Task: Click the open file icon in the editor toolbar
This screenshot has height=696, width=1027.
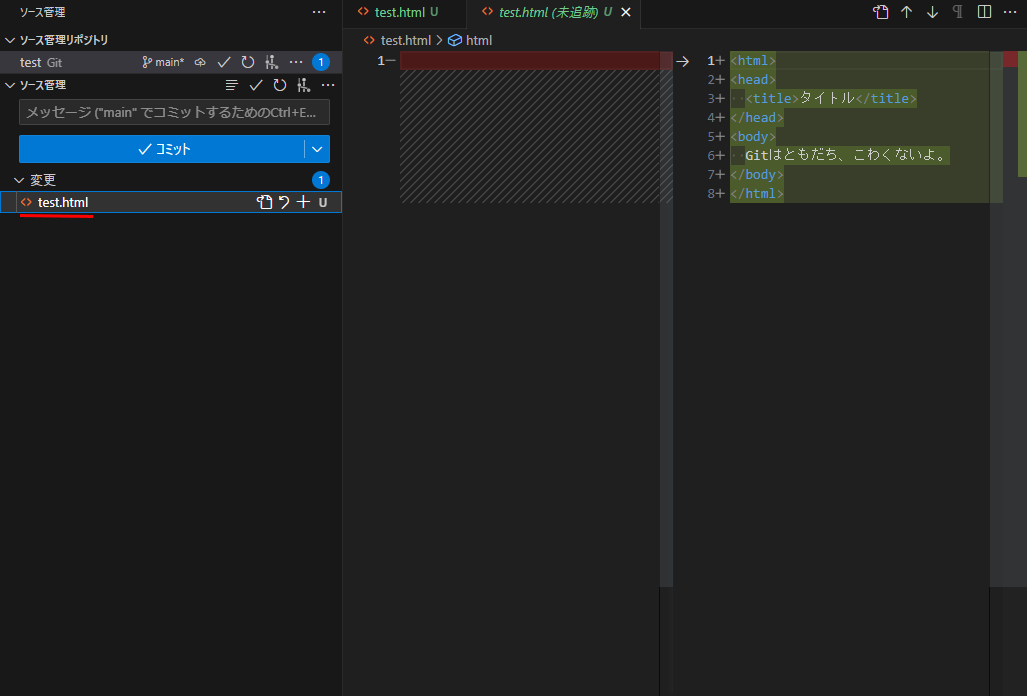Action: 881,12
